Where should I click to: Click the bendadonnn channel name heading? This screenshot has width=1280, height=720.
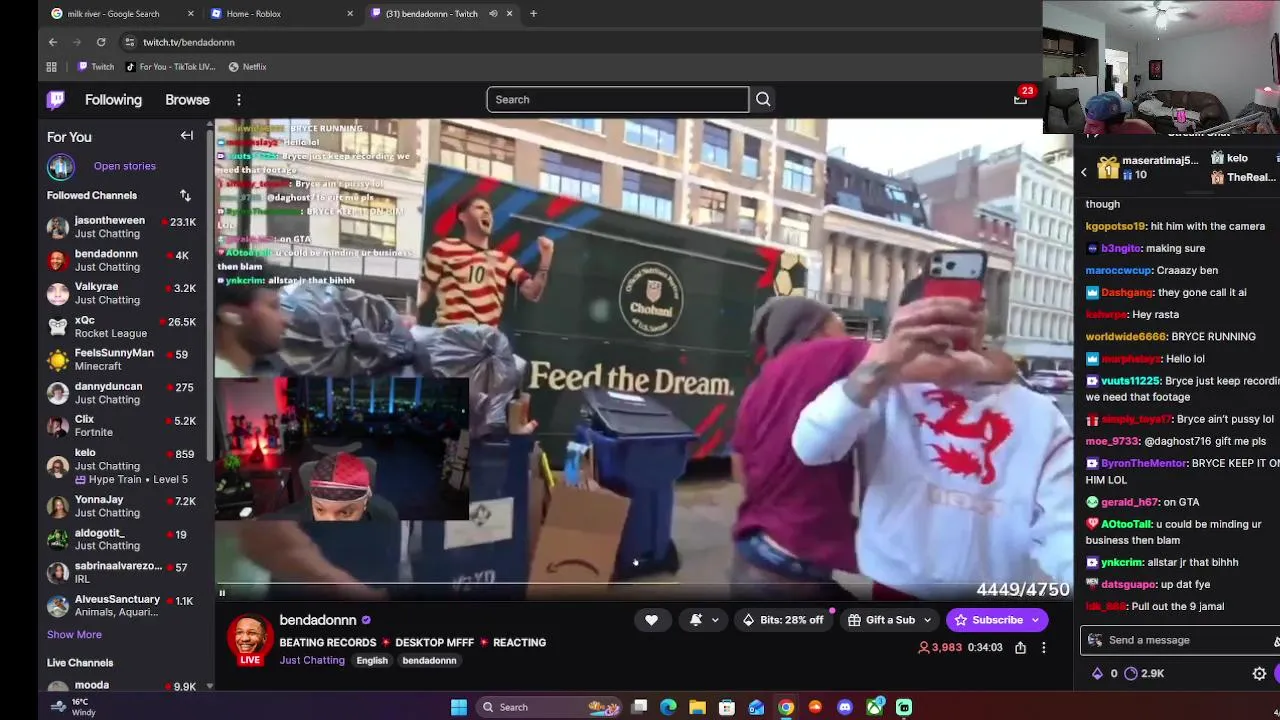pos(318,620)
